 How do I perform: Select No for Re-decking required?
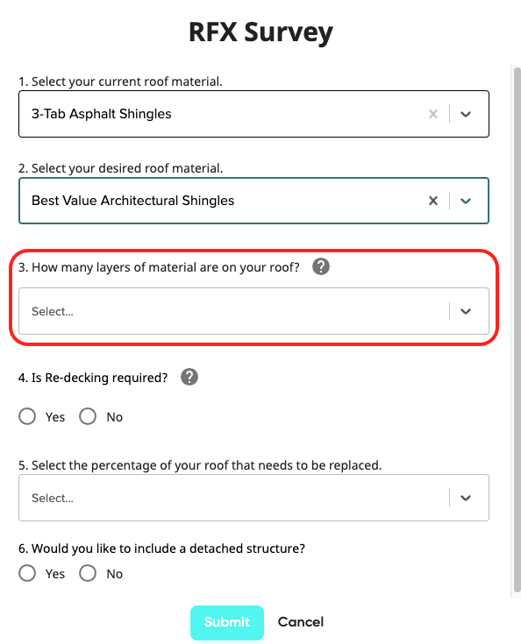(x=88, y=416)
